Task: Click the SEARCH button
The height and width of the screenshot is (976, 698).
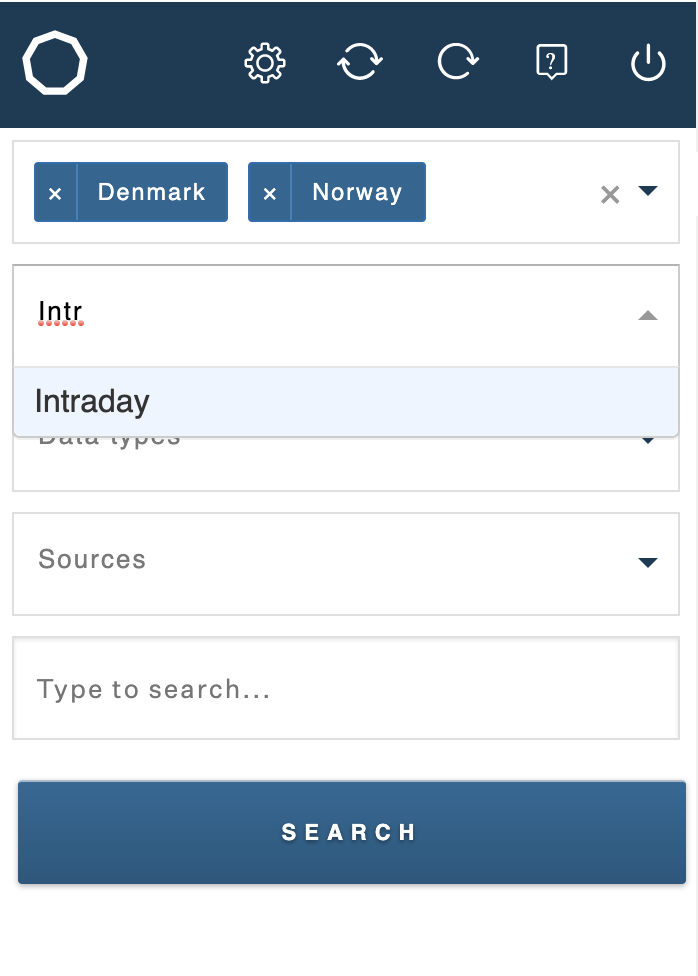Action: pos(352,832)
